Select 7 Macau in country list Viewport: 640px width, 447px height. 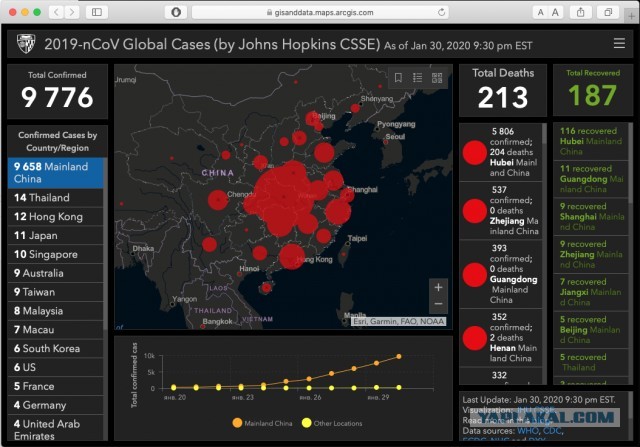click(x=56, y=329)
